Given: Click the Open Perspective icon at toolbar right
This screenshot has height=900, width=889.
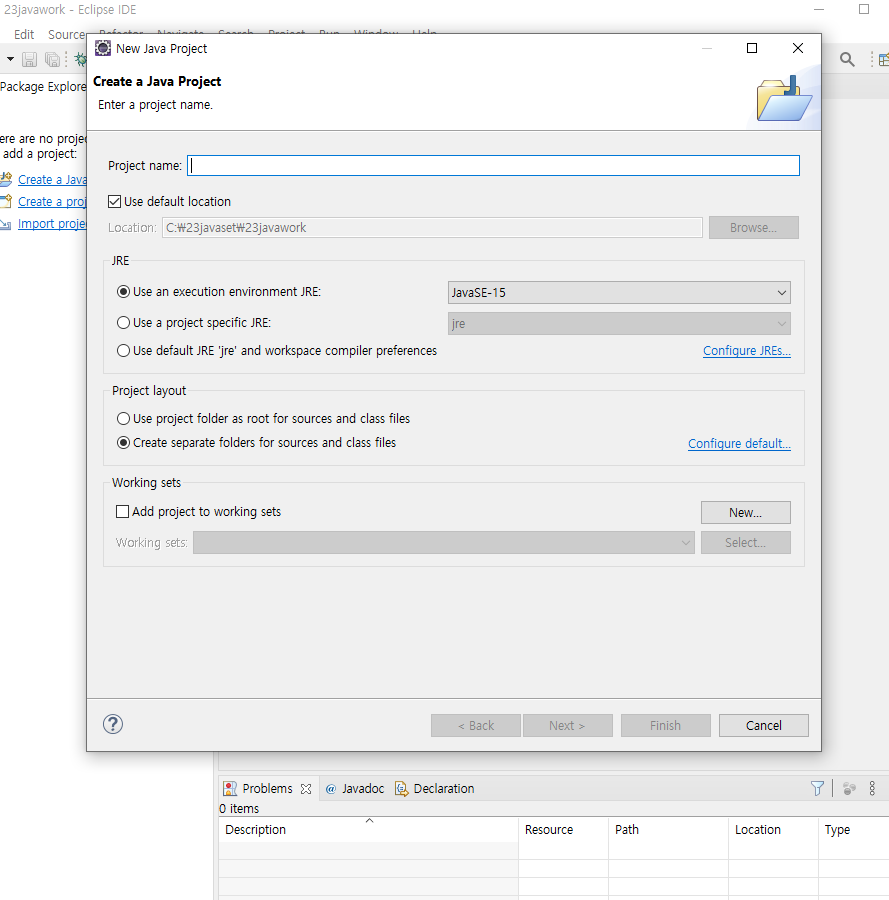Looking at the screenshot, I should tap(884, 59).
